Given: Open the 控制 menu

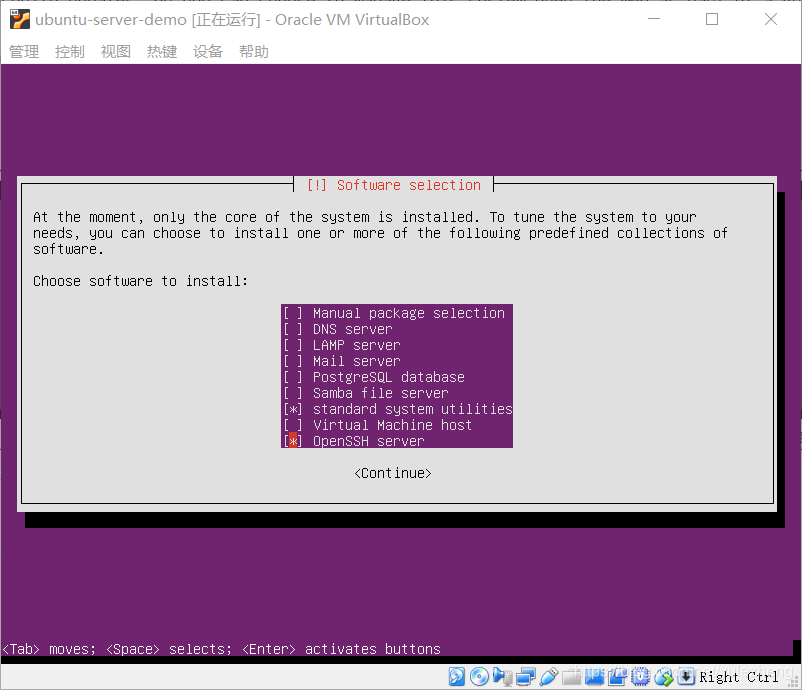Looking at the screenshot, I should (70, 52).
